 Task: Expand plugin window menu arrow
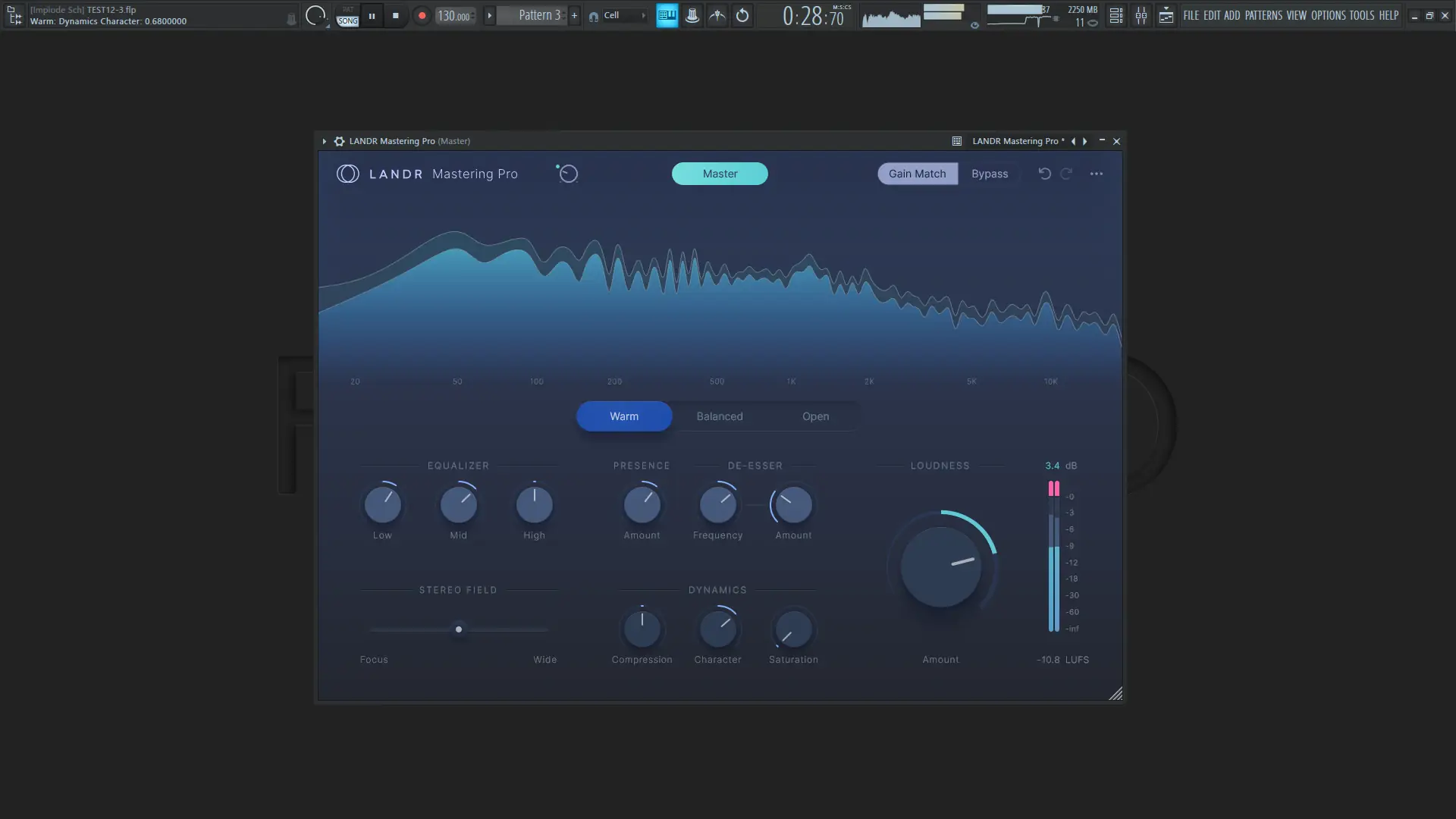tap(324, 141)
